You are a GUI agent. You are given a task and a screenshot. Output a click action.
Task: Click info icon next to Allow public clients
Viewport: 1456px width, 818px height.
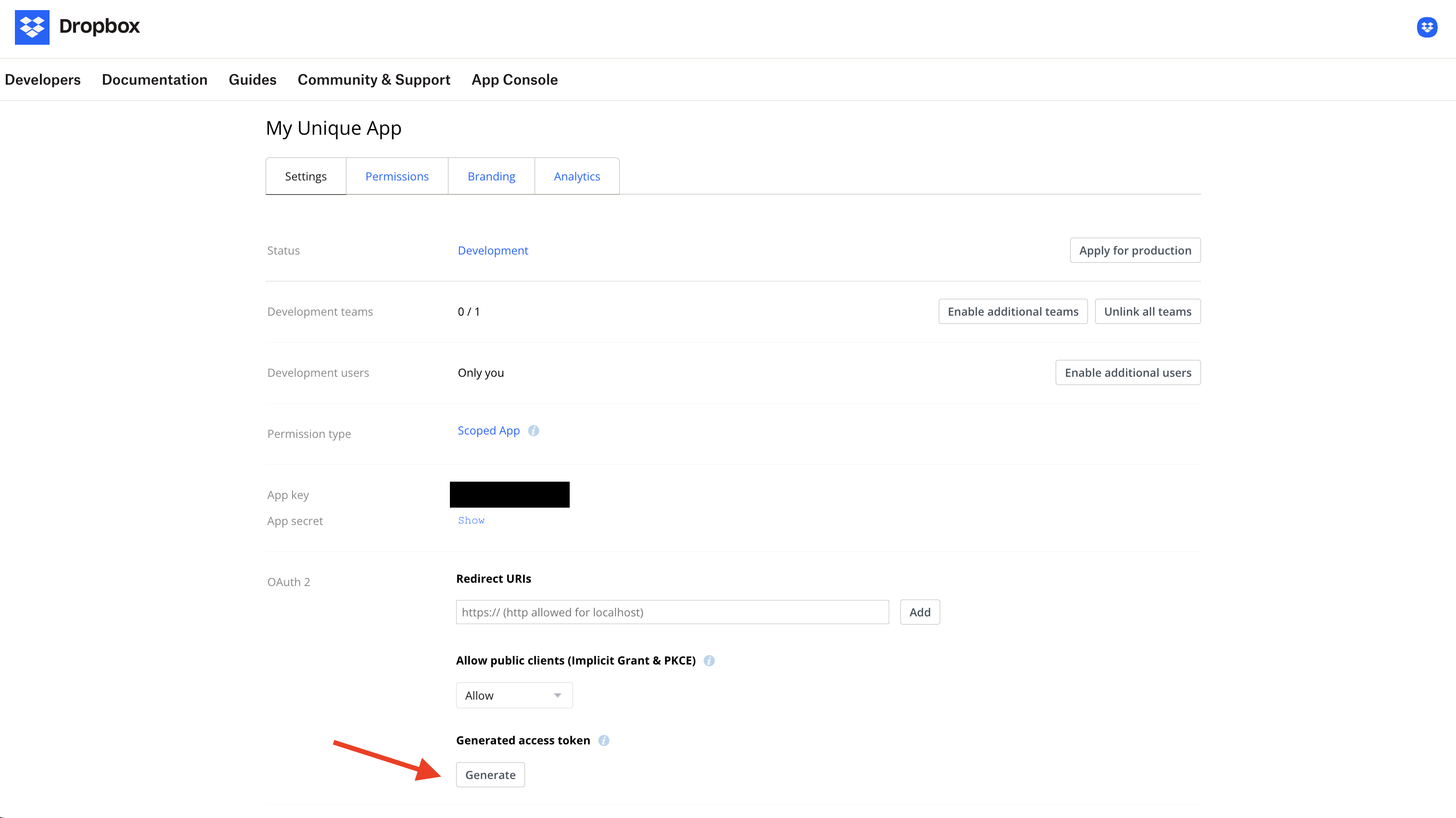click(x=709, y=660)
